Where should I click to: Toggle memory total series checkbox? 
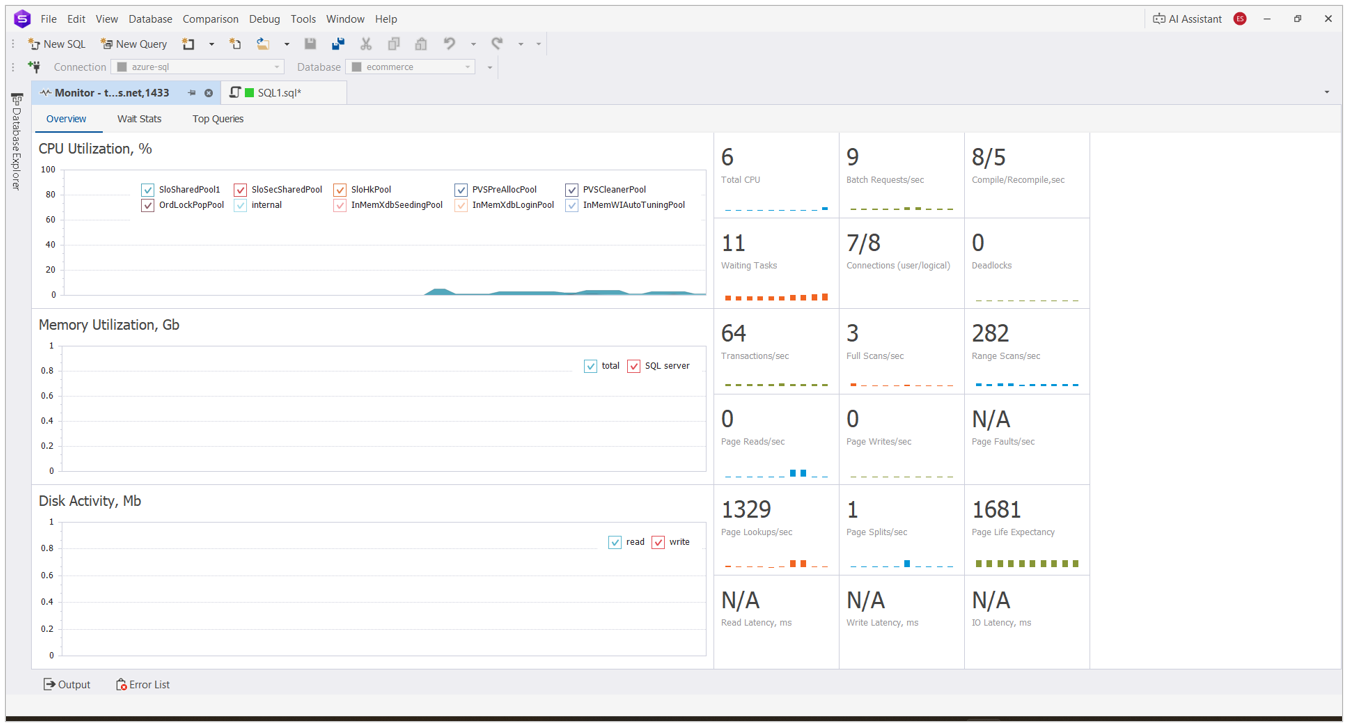click(x=591, y=366)
